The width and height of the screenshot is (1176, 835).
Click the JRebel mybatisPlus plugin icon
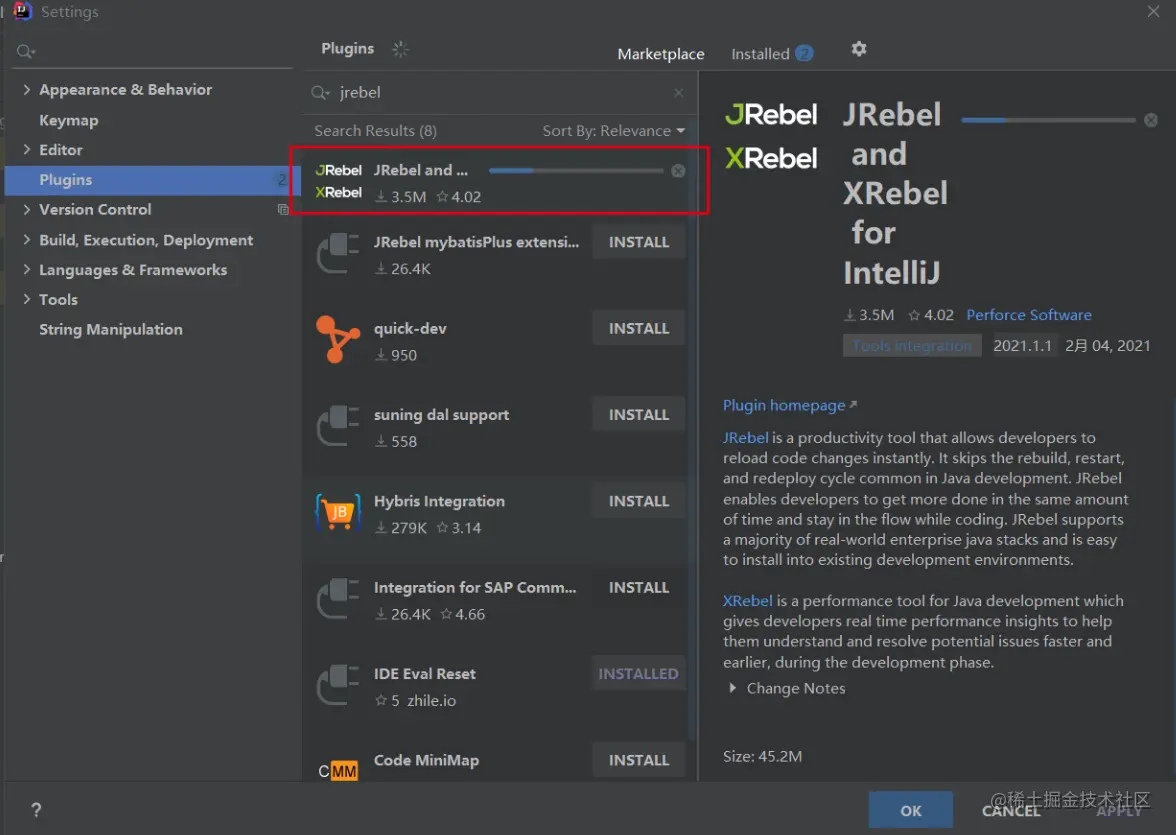338,254
